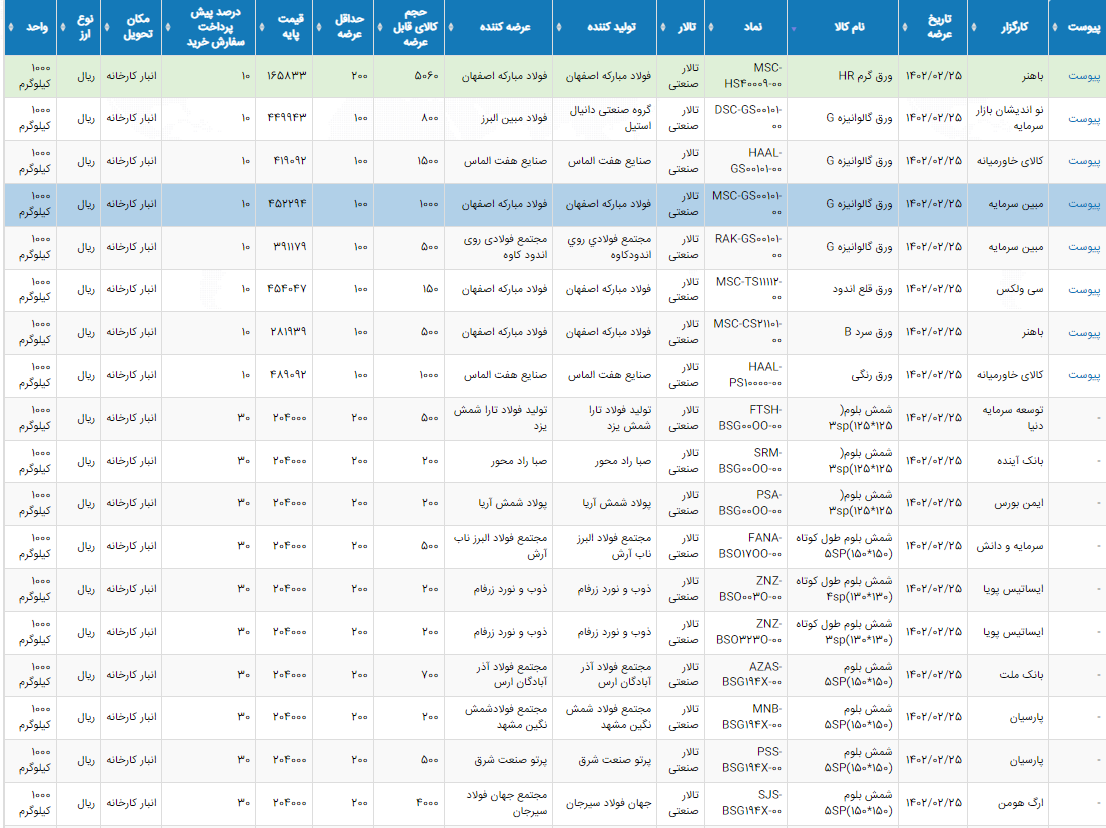The image size is (1106, 828).
Task: Open پیوست link for HAAL-PS ورق رنگی row
Action: [x=1083, y=375]
